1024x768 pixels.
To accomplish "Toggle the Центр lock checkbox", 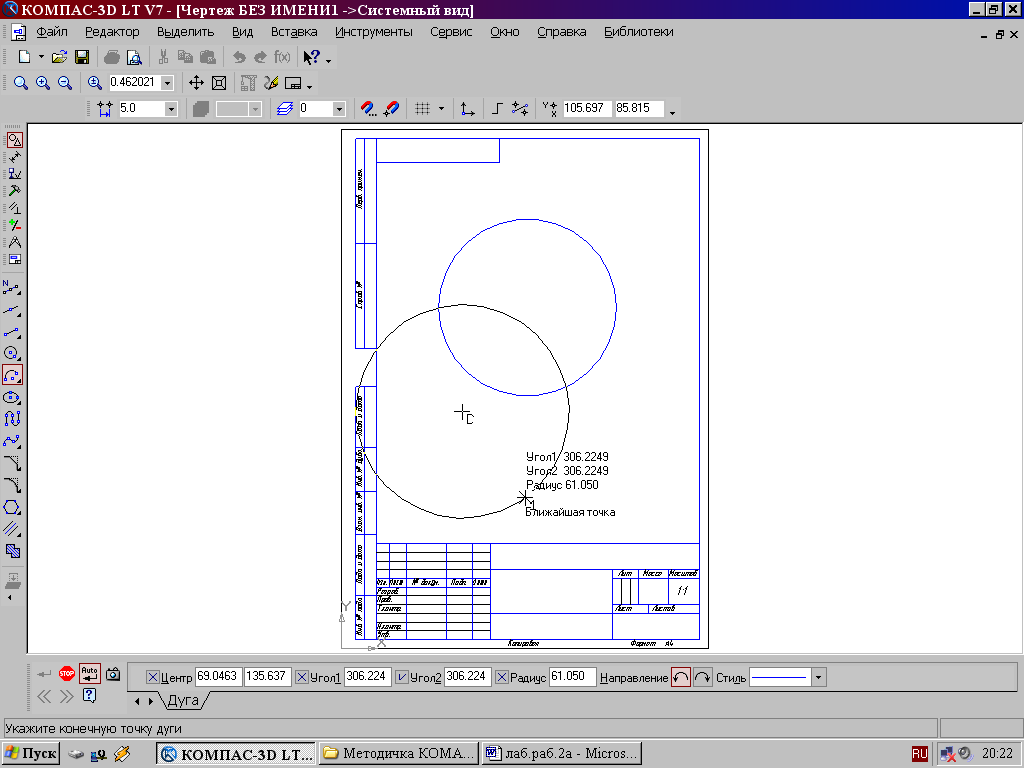I will pyautogui.click(x=153, y=677).
